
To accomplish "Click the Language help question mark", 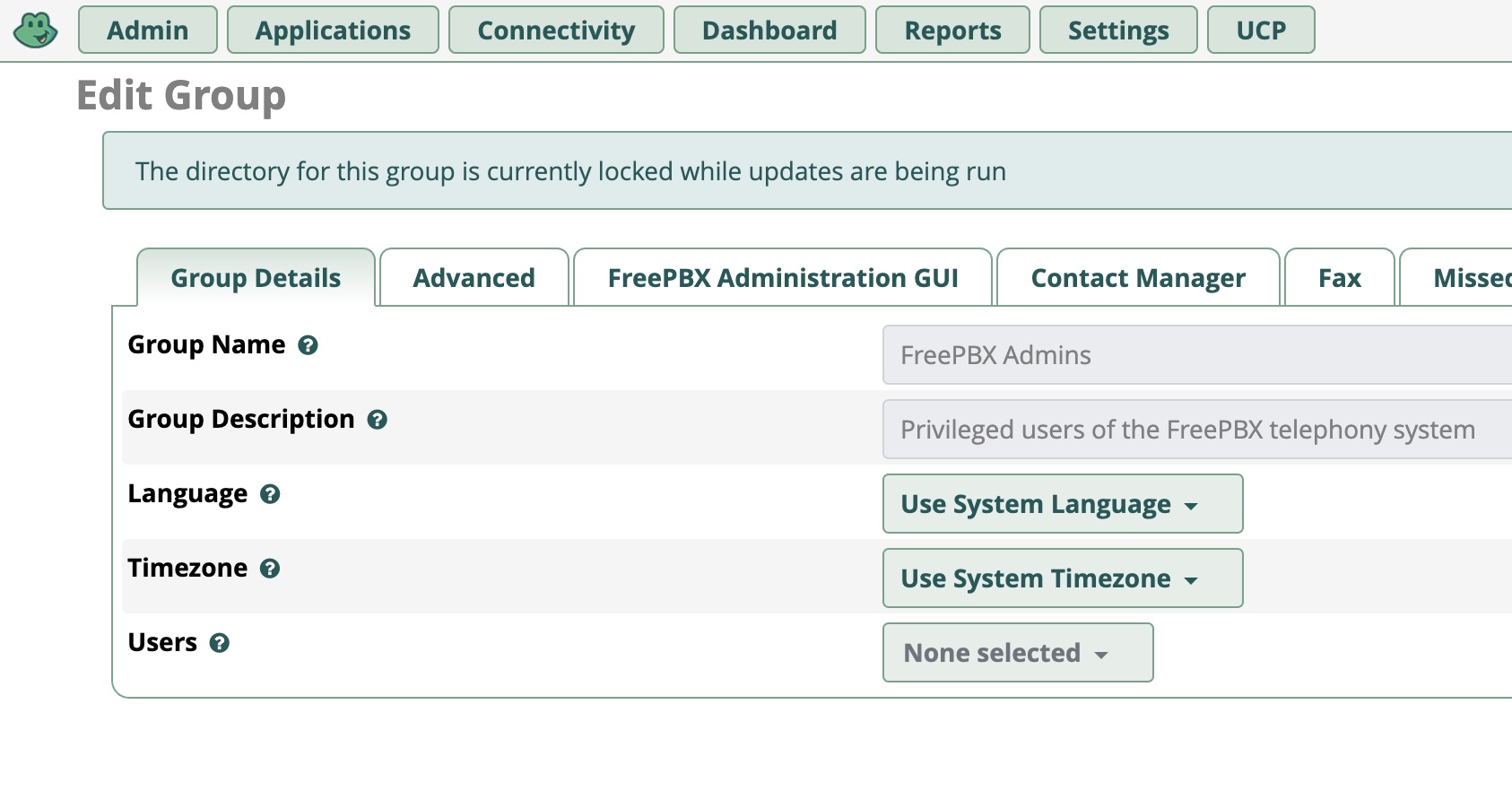I will (x=270, y=494).
